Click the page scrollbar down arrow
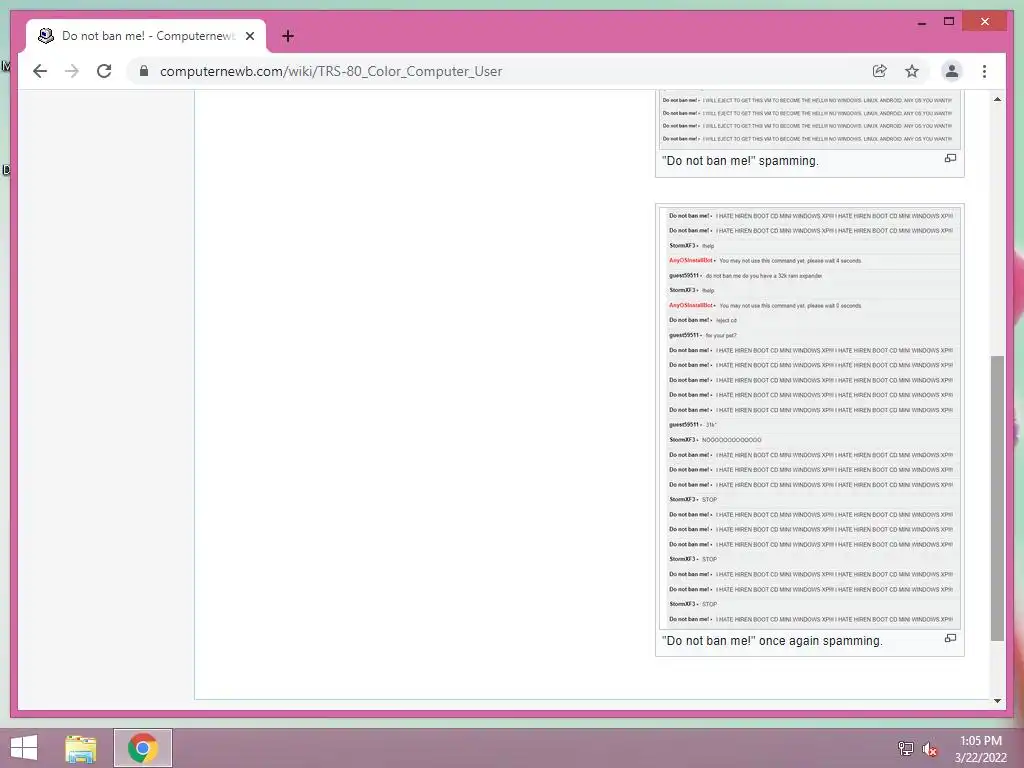Image resolution: width=1024 pixels, height=768 pixels. pos(997,701)
